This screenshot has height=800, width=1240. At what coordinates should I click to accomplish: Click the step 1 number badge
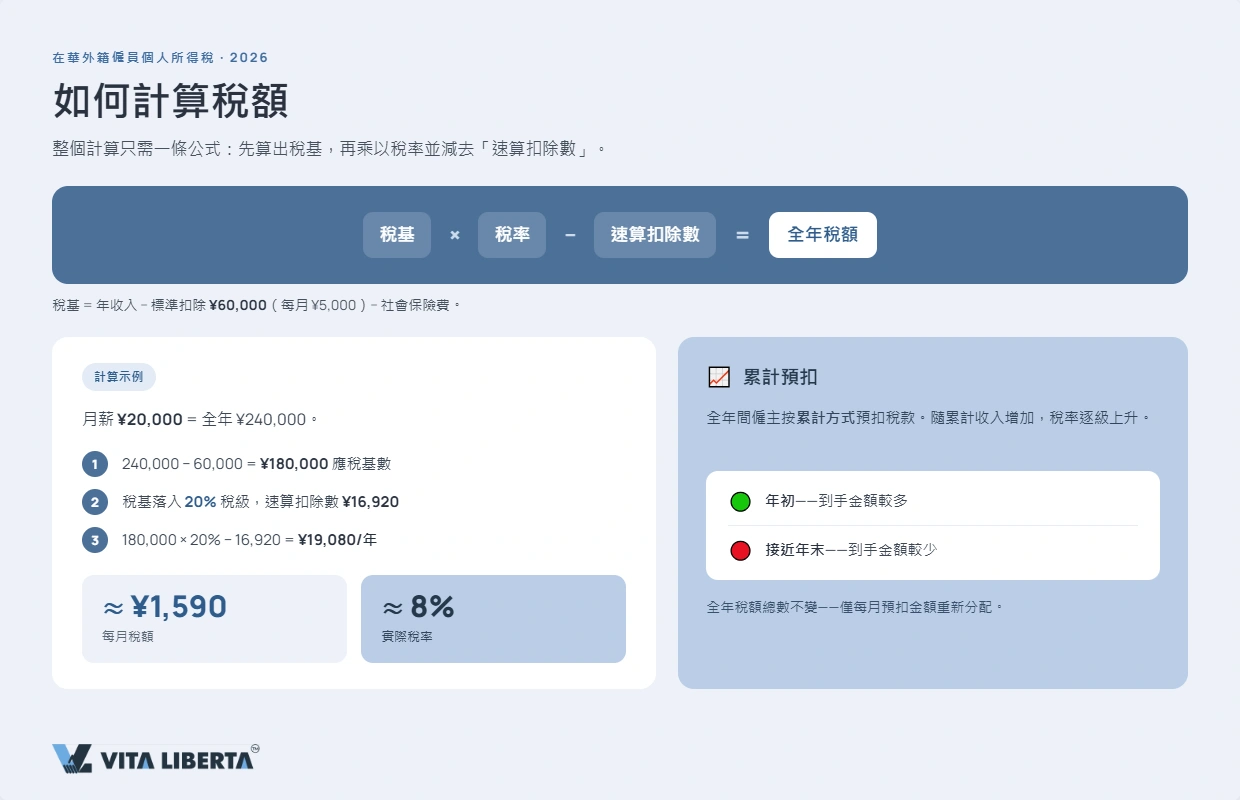[x=95, y=464]
